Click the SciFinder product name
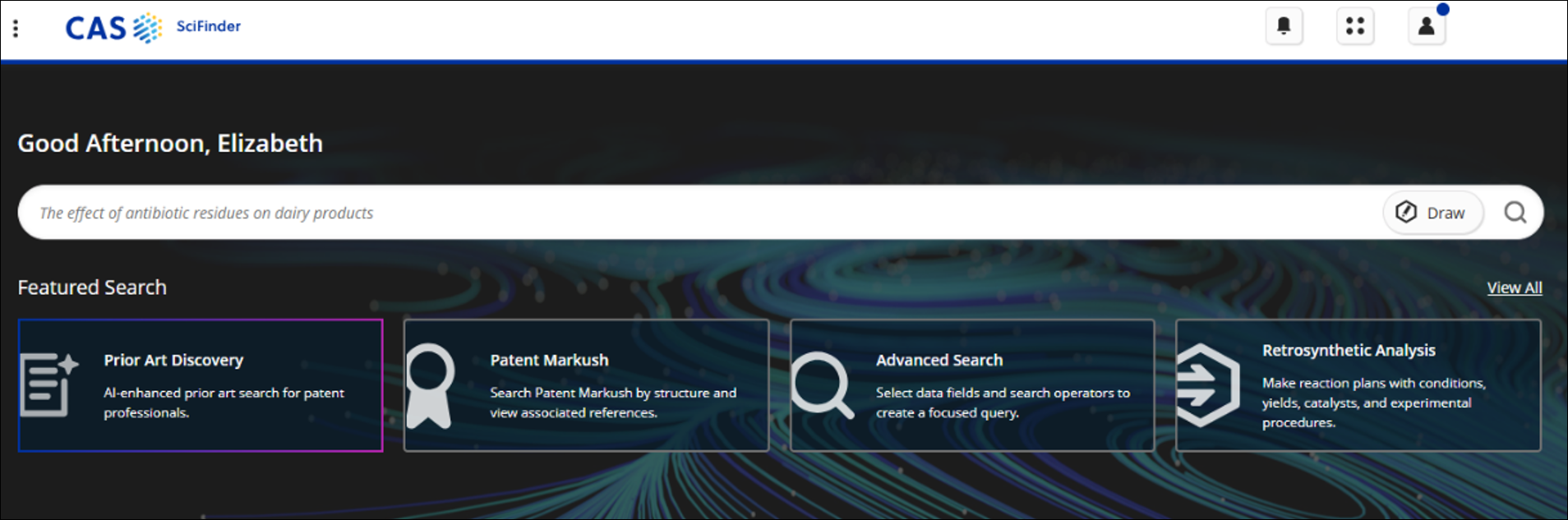This screenshot has width=1568, height=520. [209, 26]
